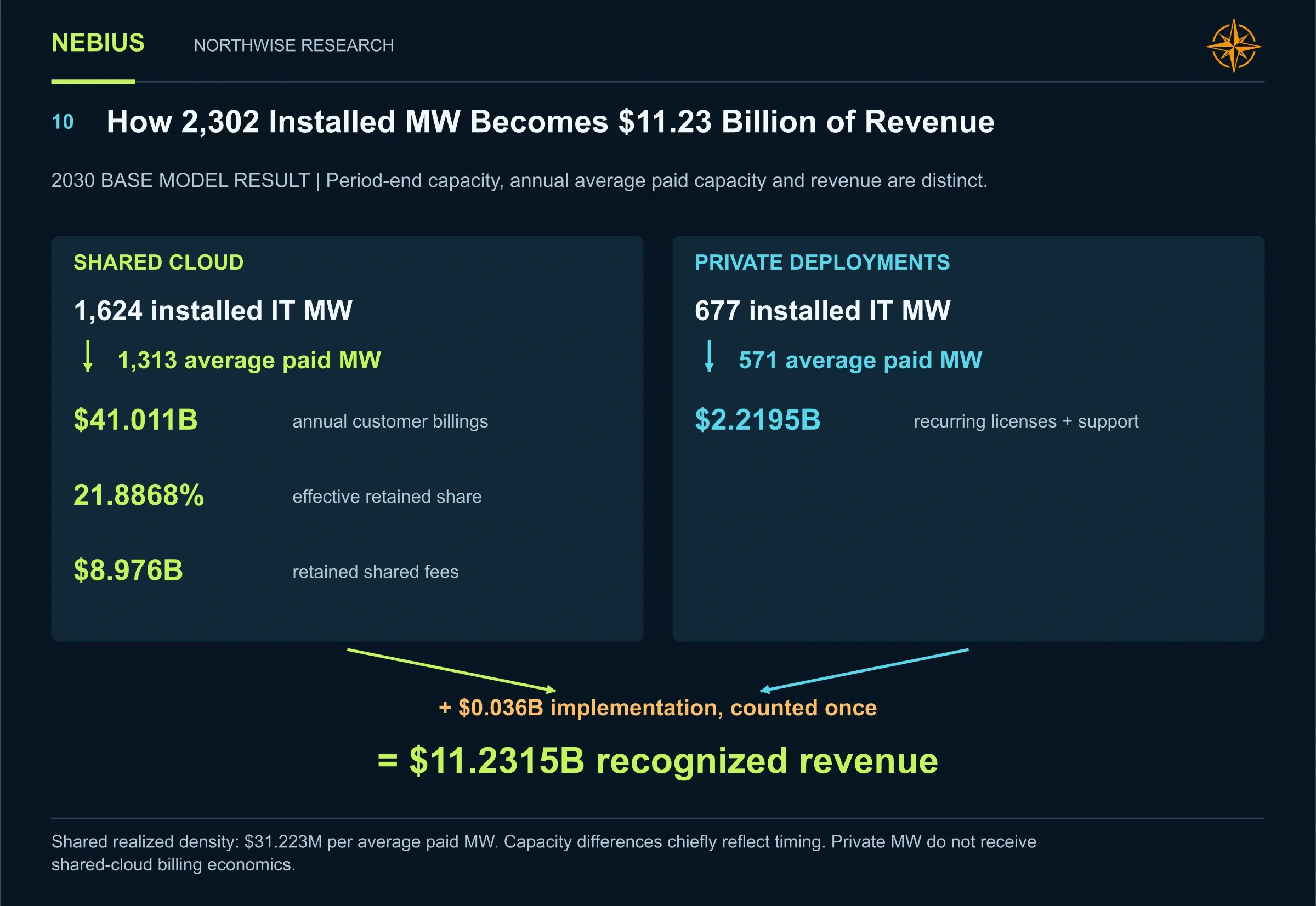Click the SHARED CLOUD card heading
This screenshot has width=1316, height=906.
[x=158, y=262]
